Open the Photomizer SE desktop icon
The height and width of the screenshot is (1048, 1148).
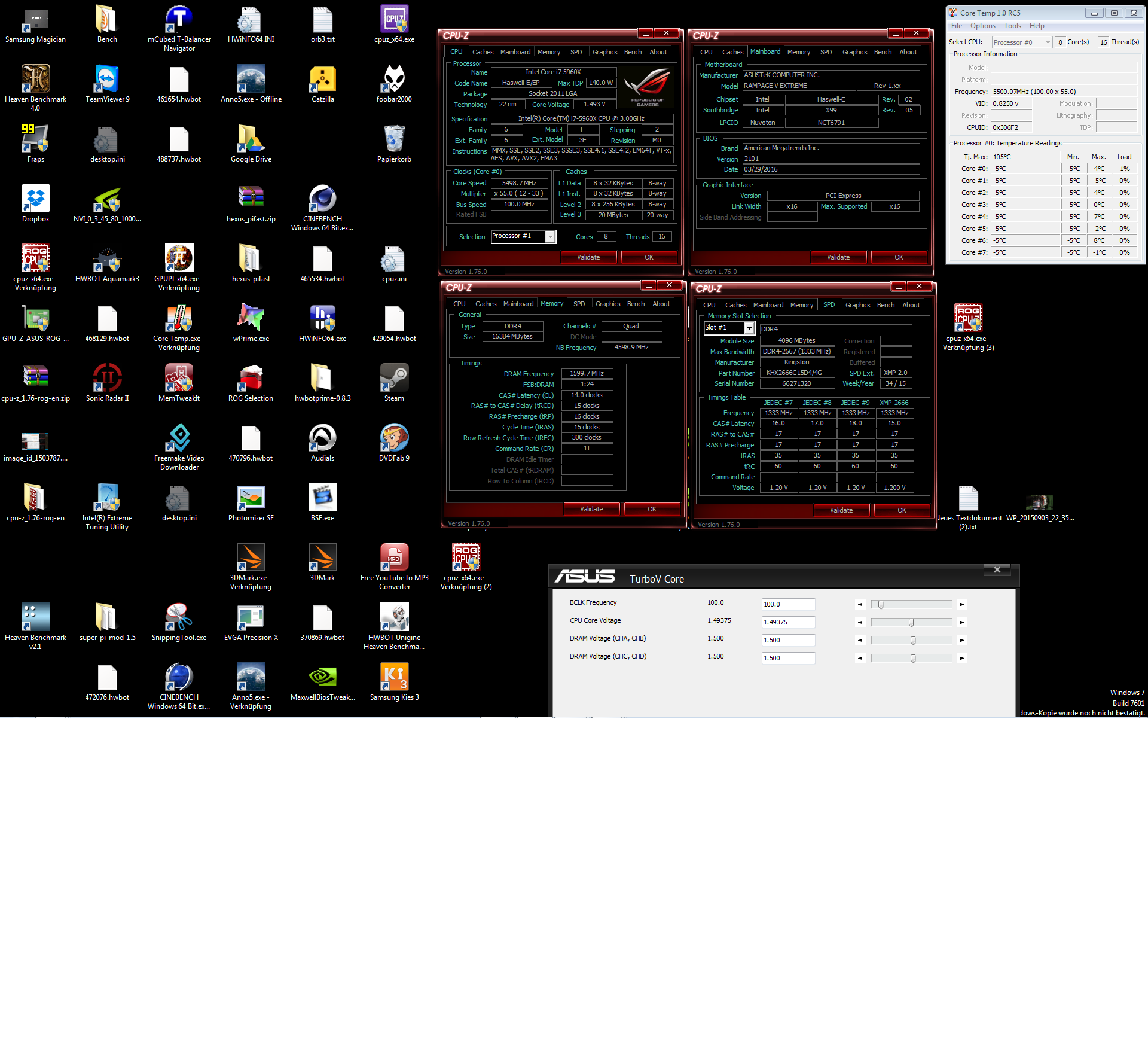(x=251, y=503)
